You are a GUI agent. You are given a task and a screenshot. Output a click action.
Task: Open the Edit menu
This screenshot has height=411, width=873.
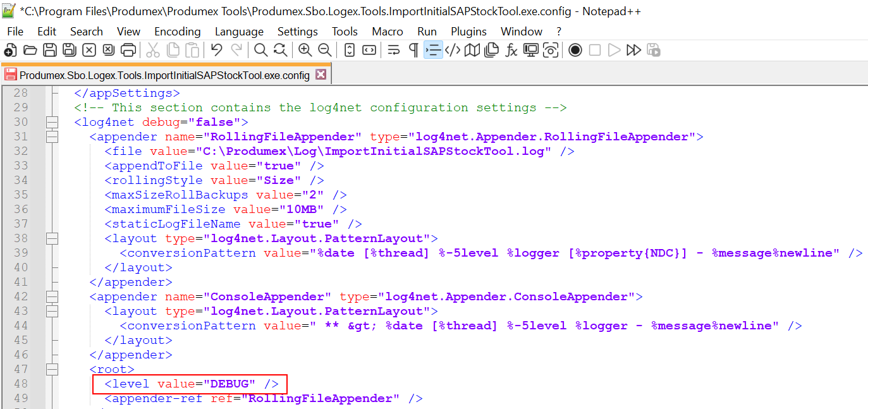tap(47, 31)
